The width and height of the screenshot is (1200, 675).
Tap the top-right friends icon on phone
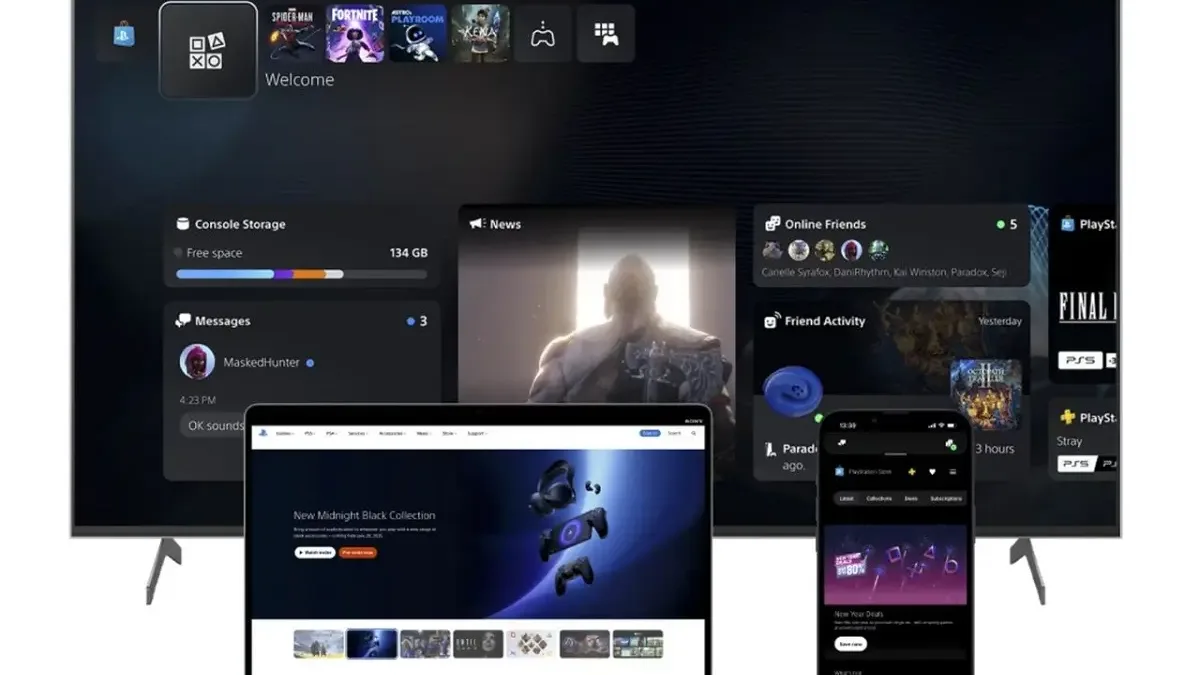951,443
